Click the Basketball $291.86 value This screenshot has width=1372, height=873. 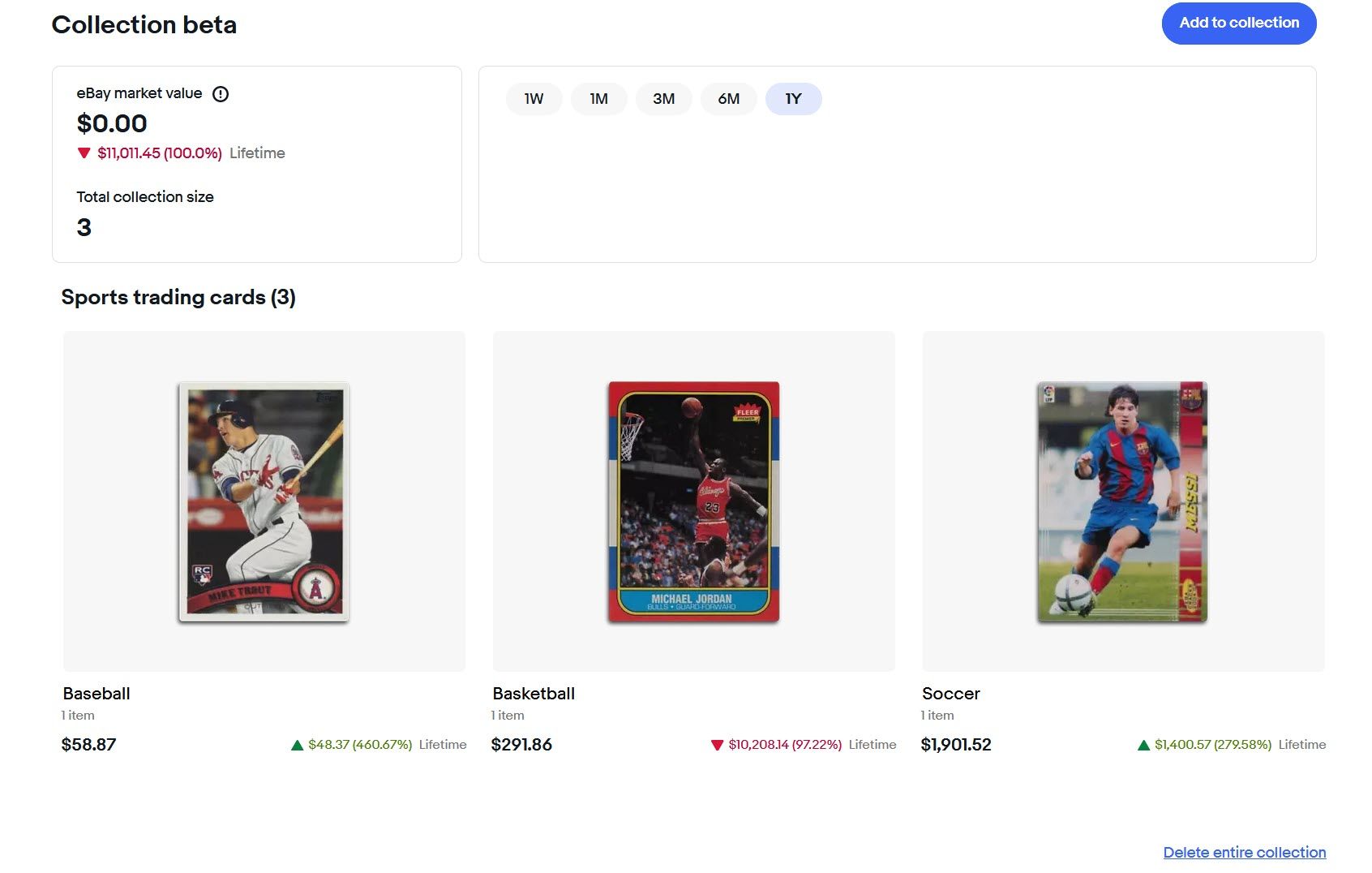(x=521, y=745)
